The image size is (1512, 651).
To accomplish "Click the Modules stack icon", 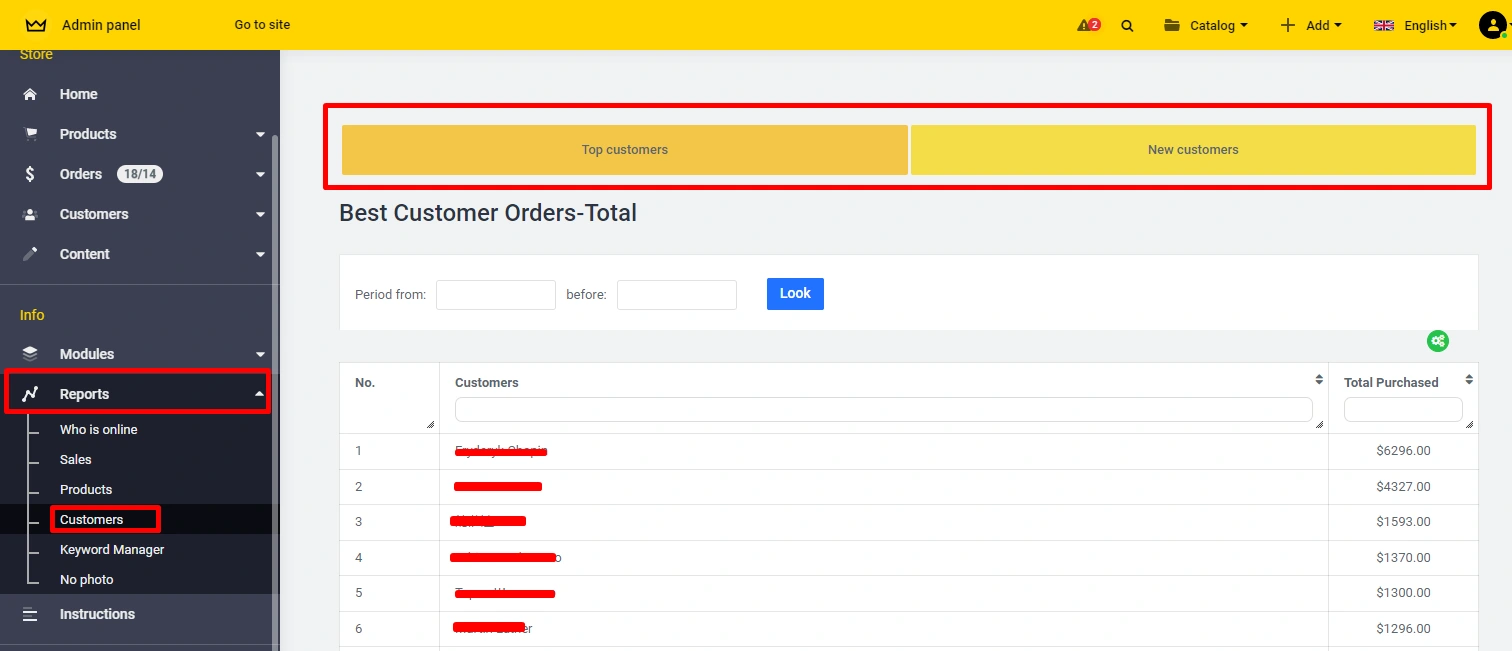I will tap(30, 354).
